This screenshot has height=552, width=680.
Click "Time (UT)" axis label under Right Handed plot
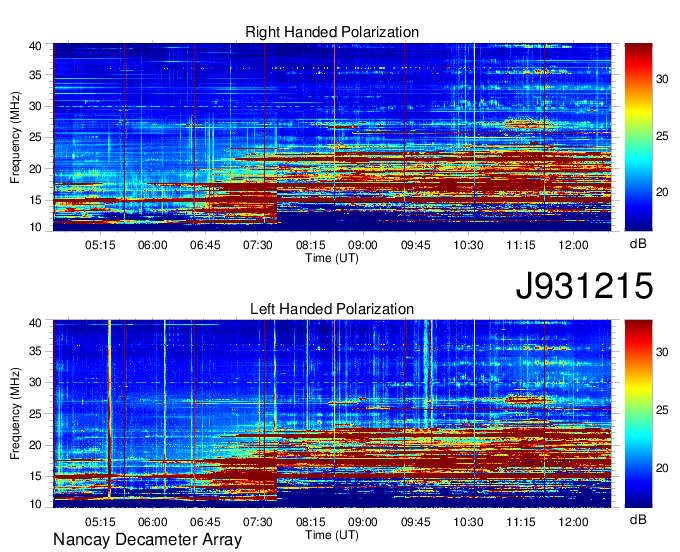[332, 258]
